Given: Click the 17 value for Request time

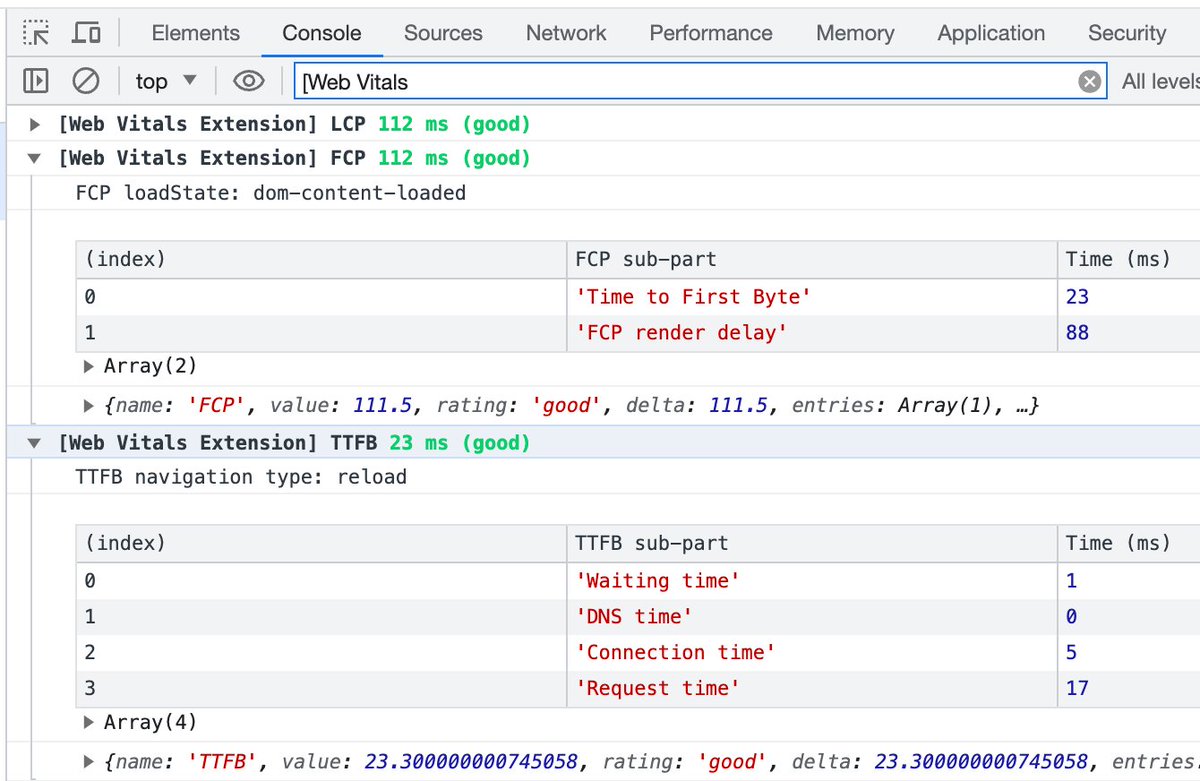Looking at the screenshot, I should (x=1077, y=688).
